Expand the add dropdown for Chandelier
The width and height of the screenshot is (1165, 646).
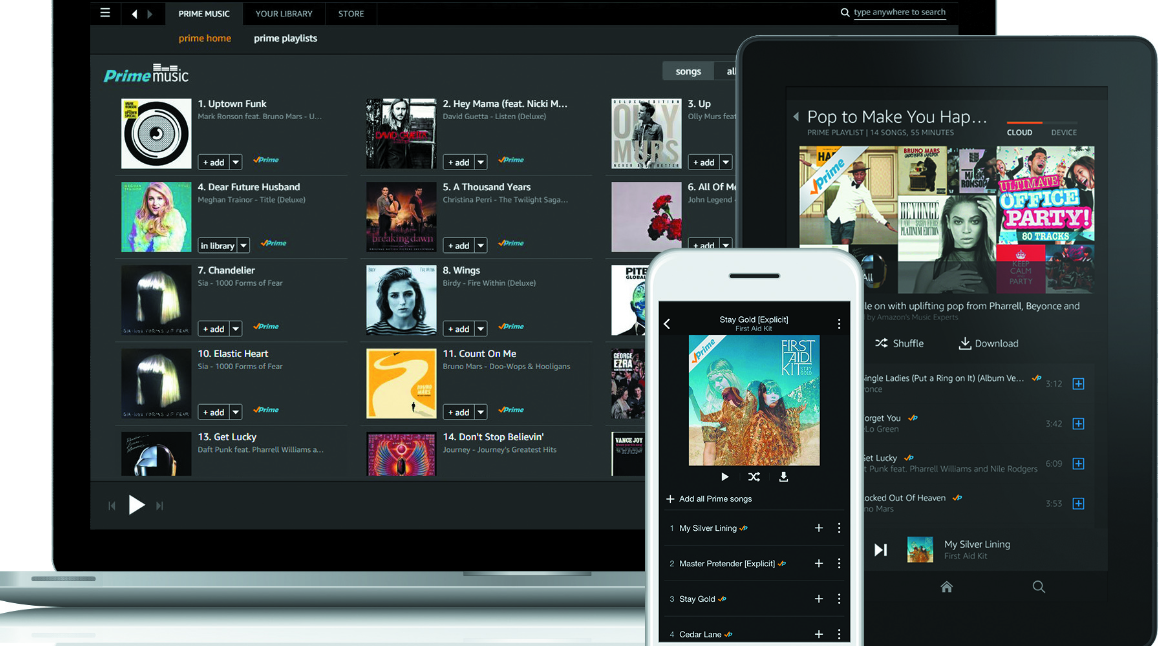coord(236,329)
